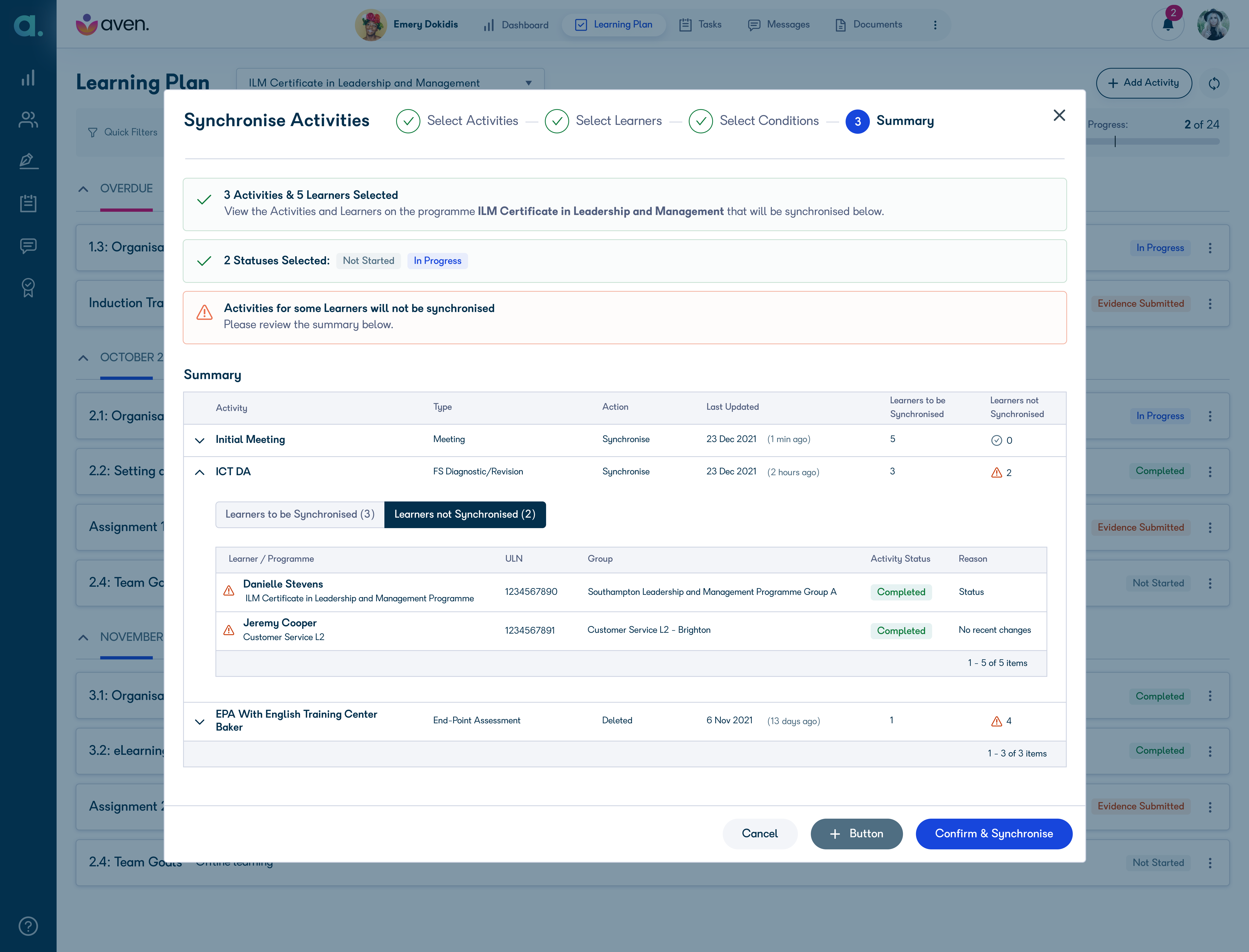This screenshot has width=1249, height=952.
Task: Click the check circle in Initial Meeting row
Action: (x=996, y=440)
